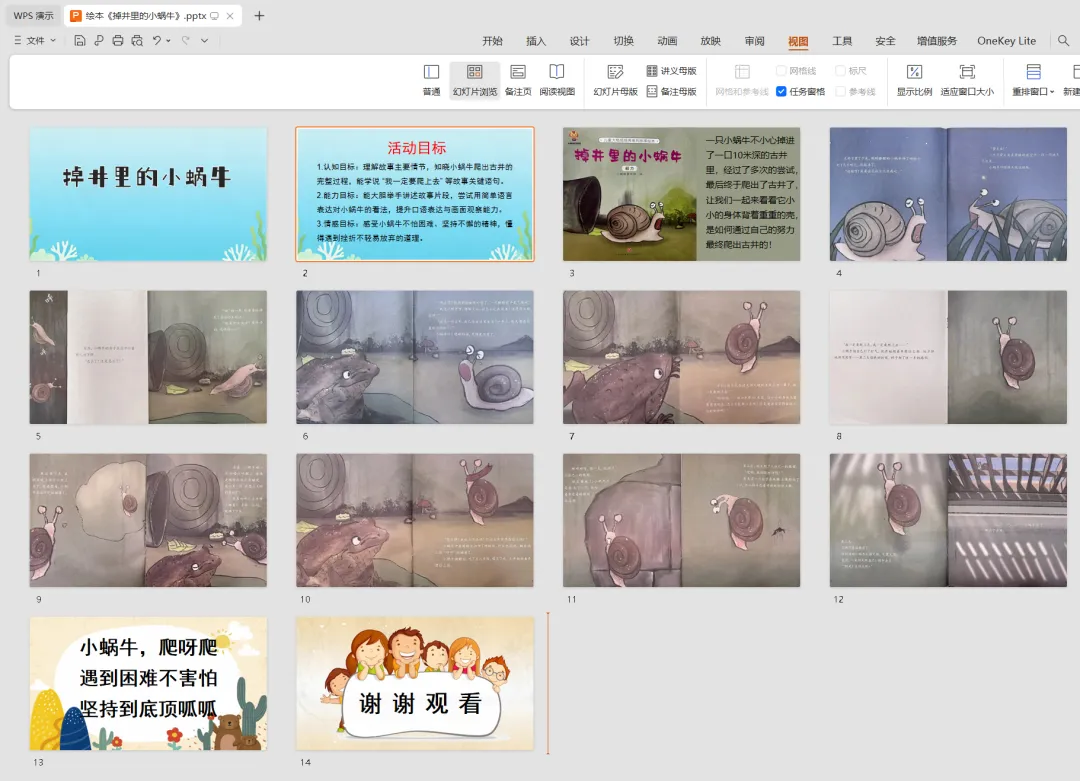Close the 绘本 pptx document tab
Image resolution: width=1080 pixels, height=781 pixels.
point(230,15)
